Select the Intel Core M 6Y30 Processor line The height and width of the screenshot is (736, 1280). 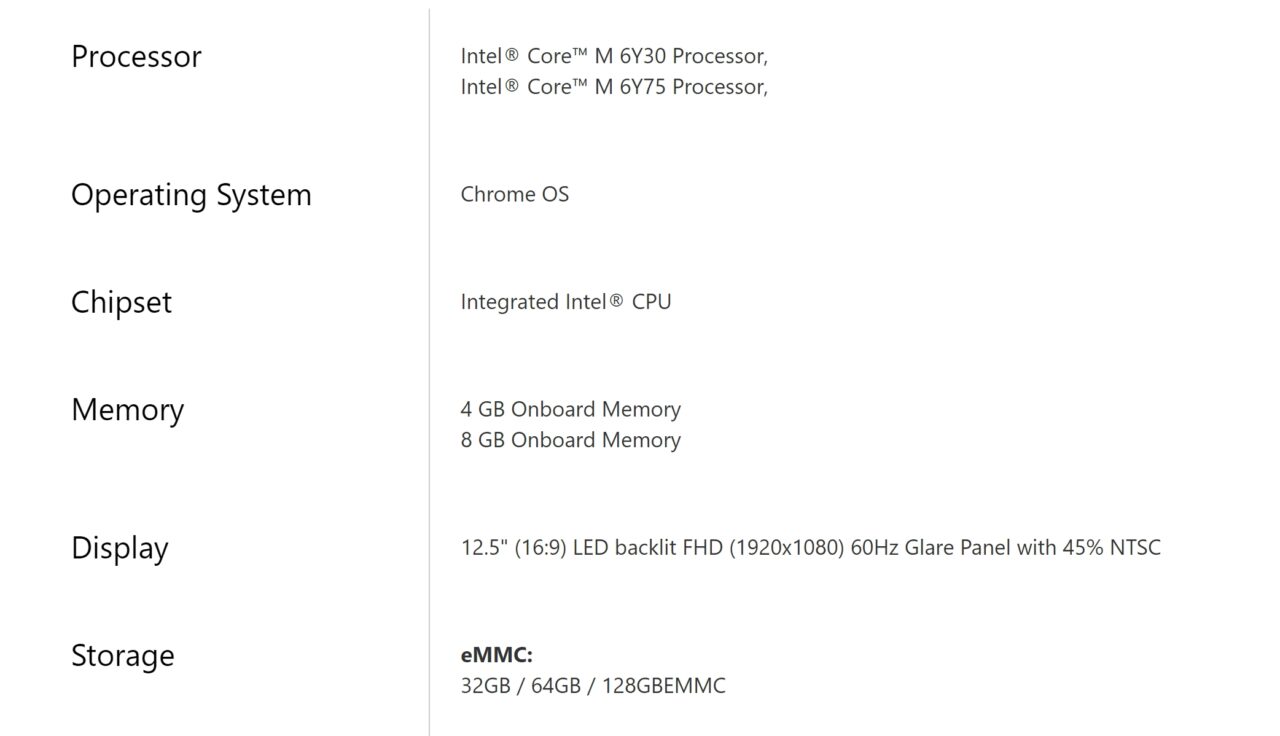[x=613, y=56]
